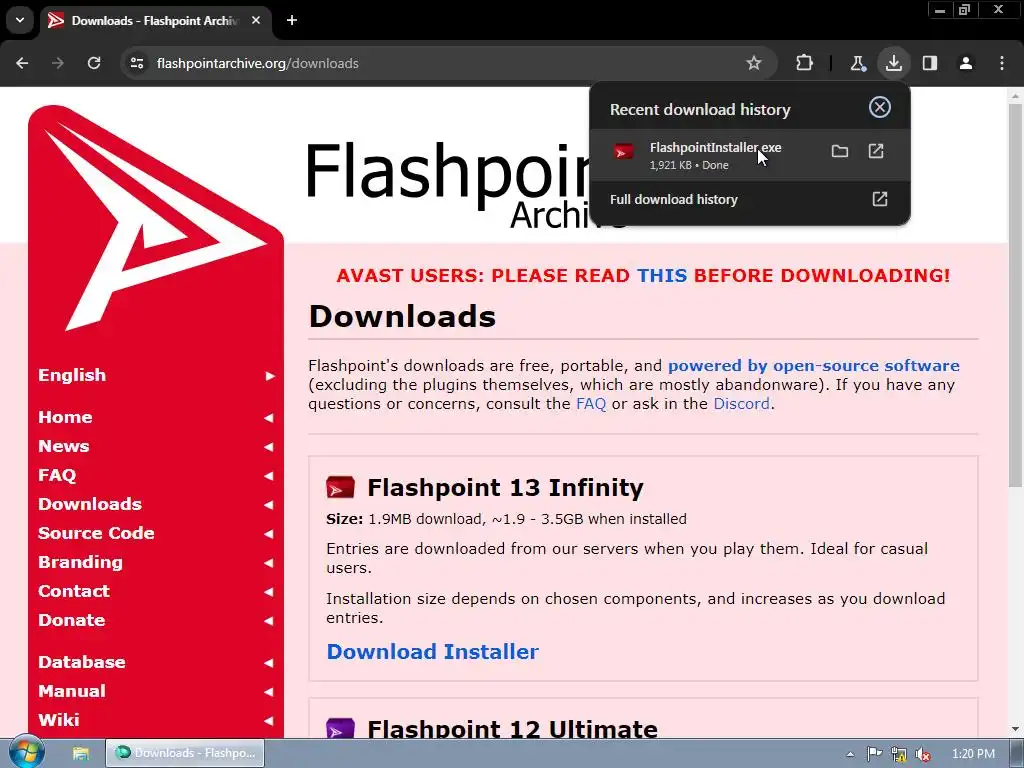This screenshot has height=768, width=1024.
Task: Click the address bar URL
Action: [257, 63]
